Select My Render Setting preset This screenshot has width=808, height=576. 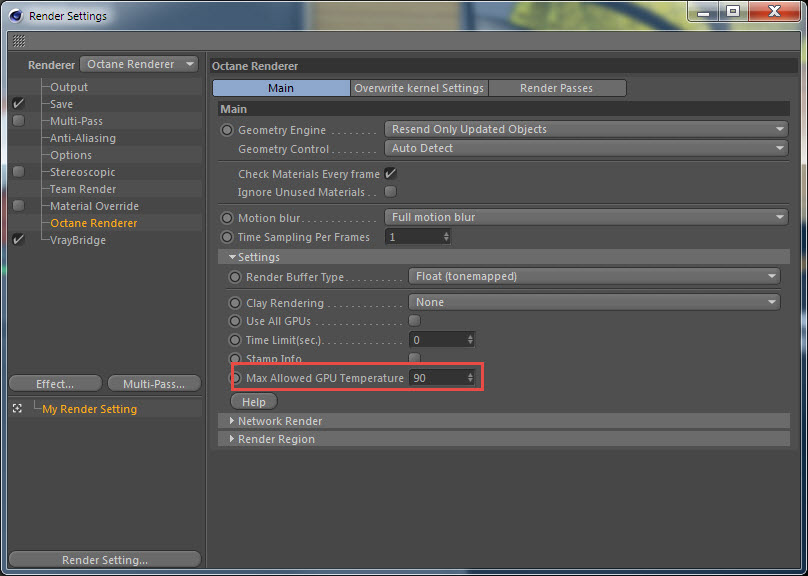90,409
